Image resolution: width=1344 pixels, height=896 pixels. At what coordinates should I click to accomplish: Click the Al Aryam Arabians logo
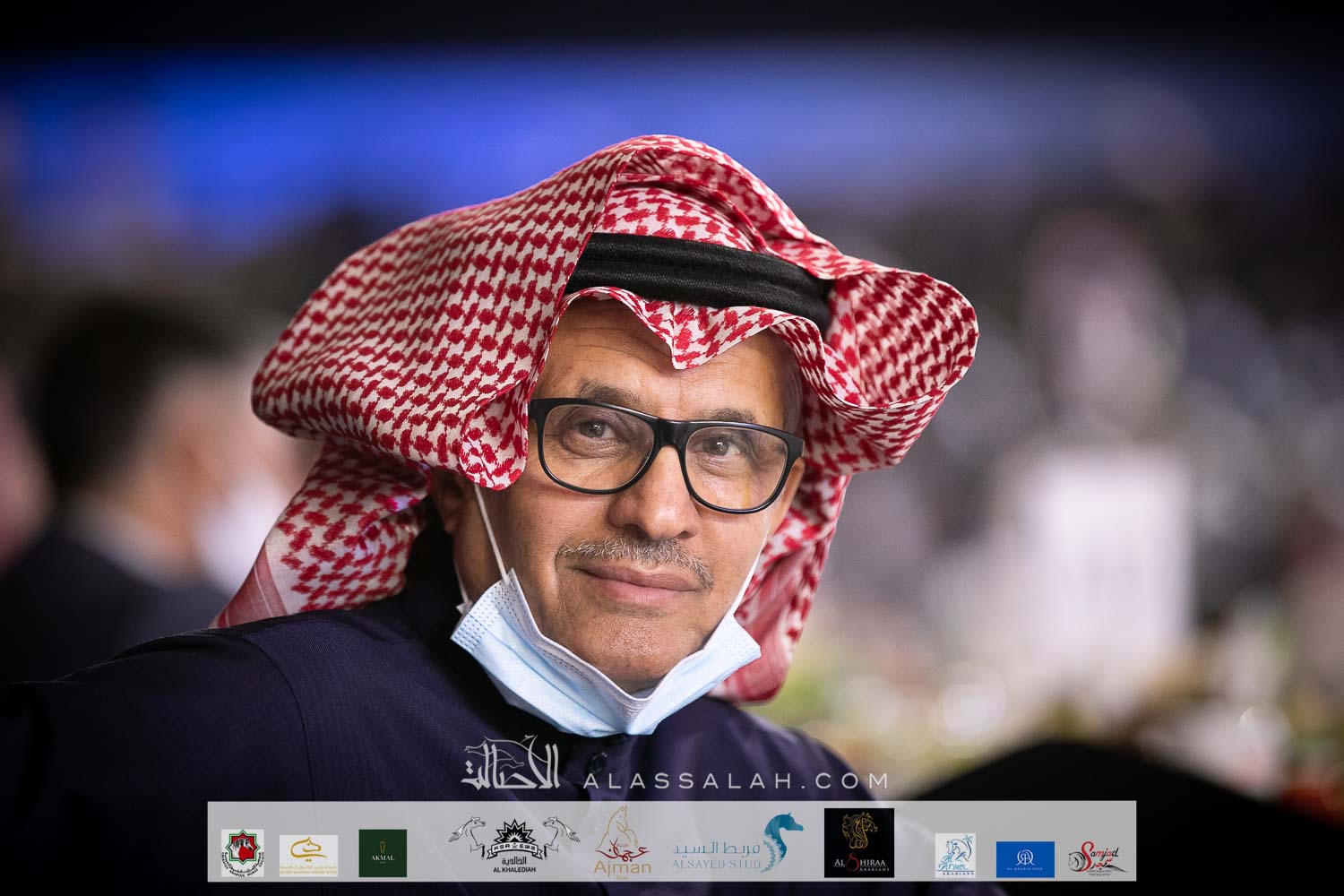point(955,854)
